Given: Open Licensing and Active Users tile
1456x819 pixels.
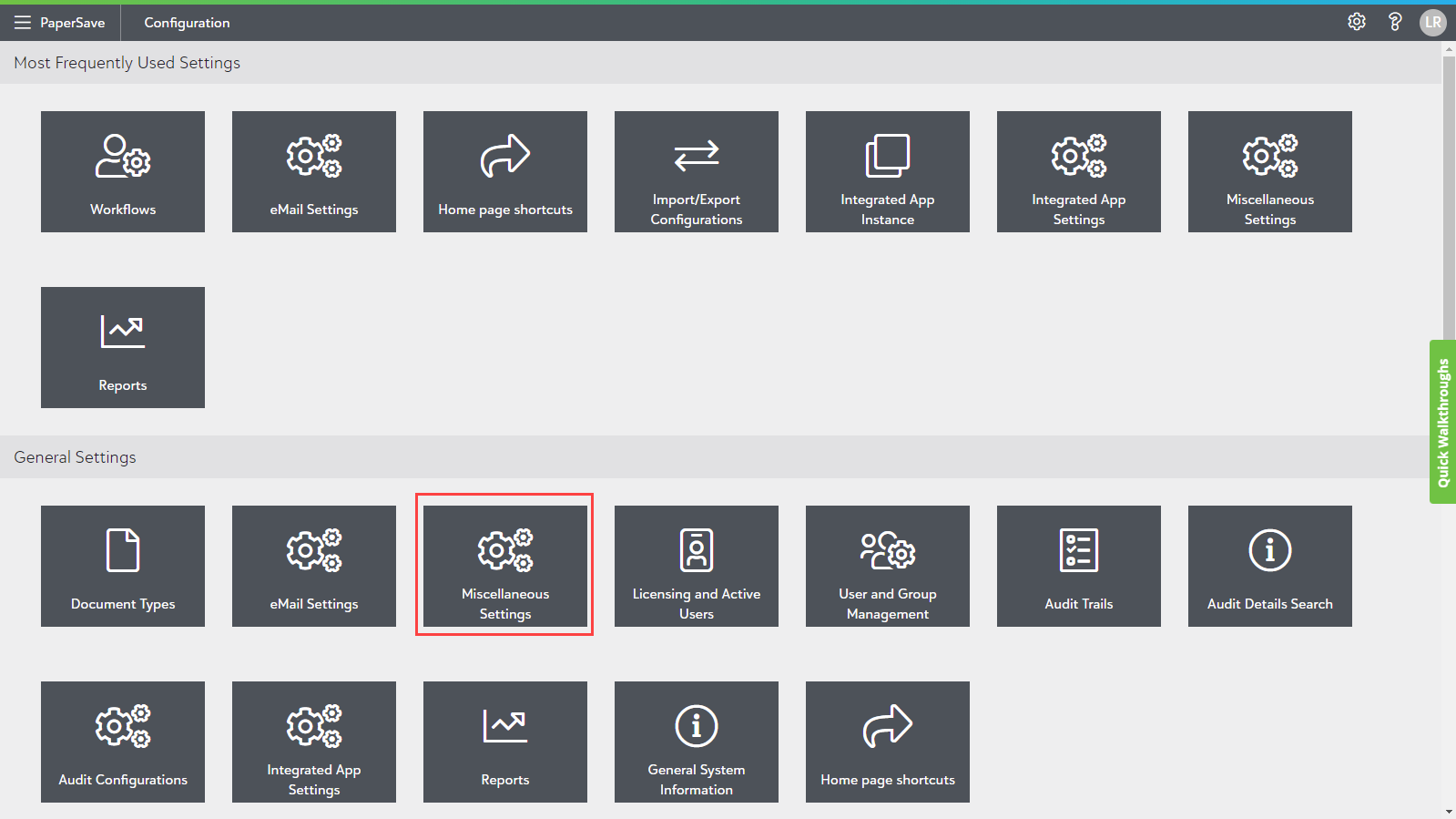Looking at the screenshot, I should tap(697, 566).
